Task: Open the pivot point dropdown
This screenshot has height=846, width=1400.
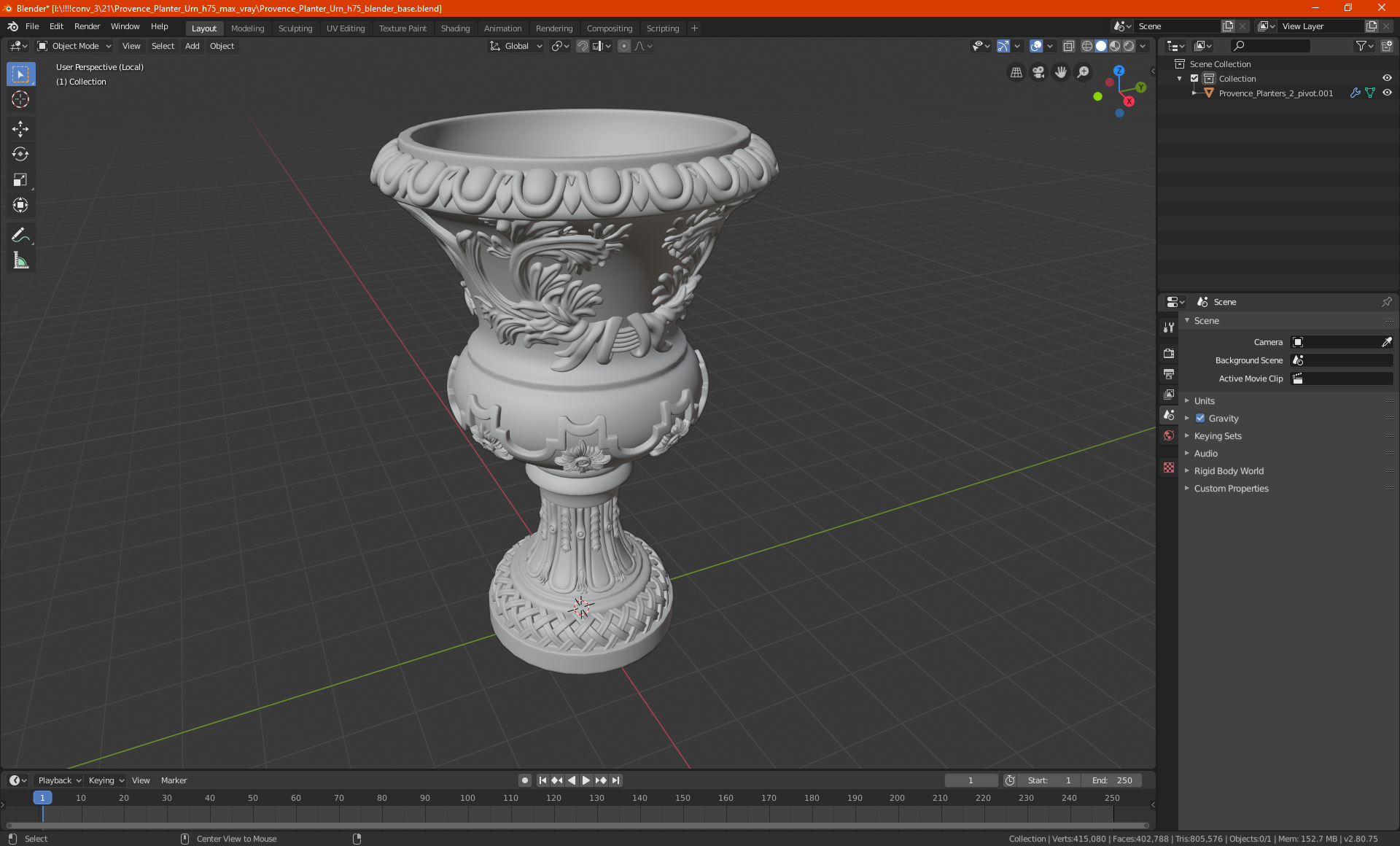Action: coord(560,46)
